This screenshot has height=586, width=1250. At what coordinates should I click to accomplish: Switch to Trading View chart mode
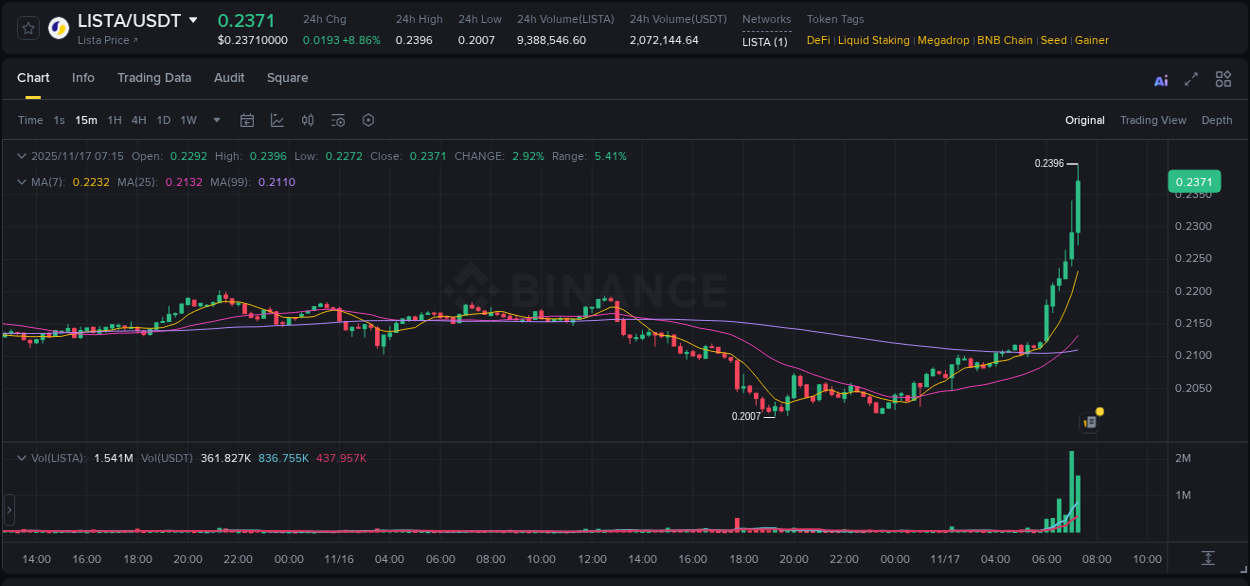pos(1153,120)
